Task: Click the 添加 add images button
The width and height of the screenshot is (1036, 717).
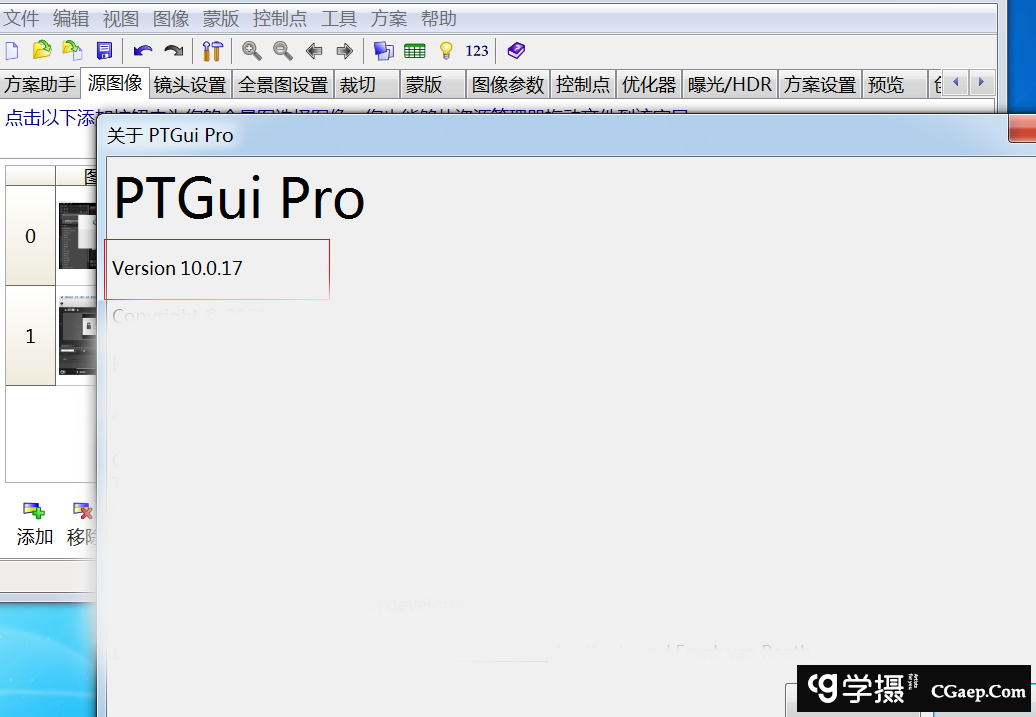Action: coord(35,524)
